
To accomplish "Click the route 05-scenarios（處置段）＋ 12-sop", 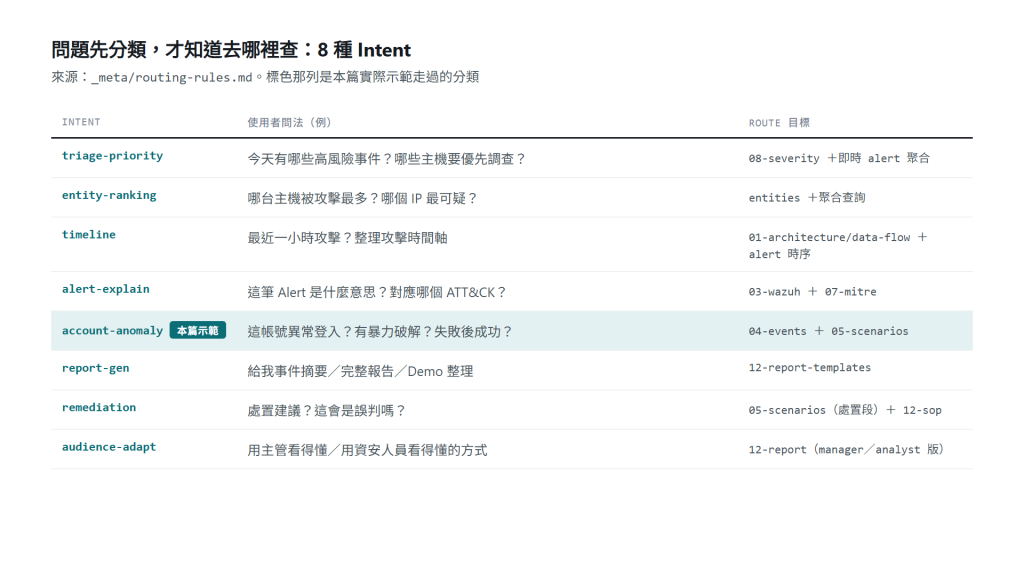I will [x=845, y=410].
